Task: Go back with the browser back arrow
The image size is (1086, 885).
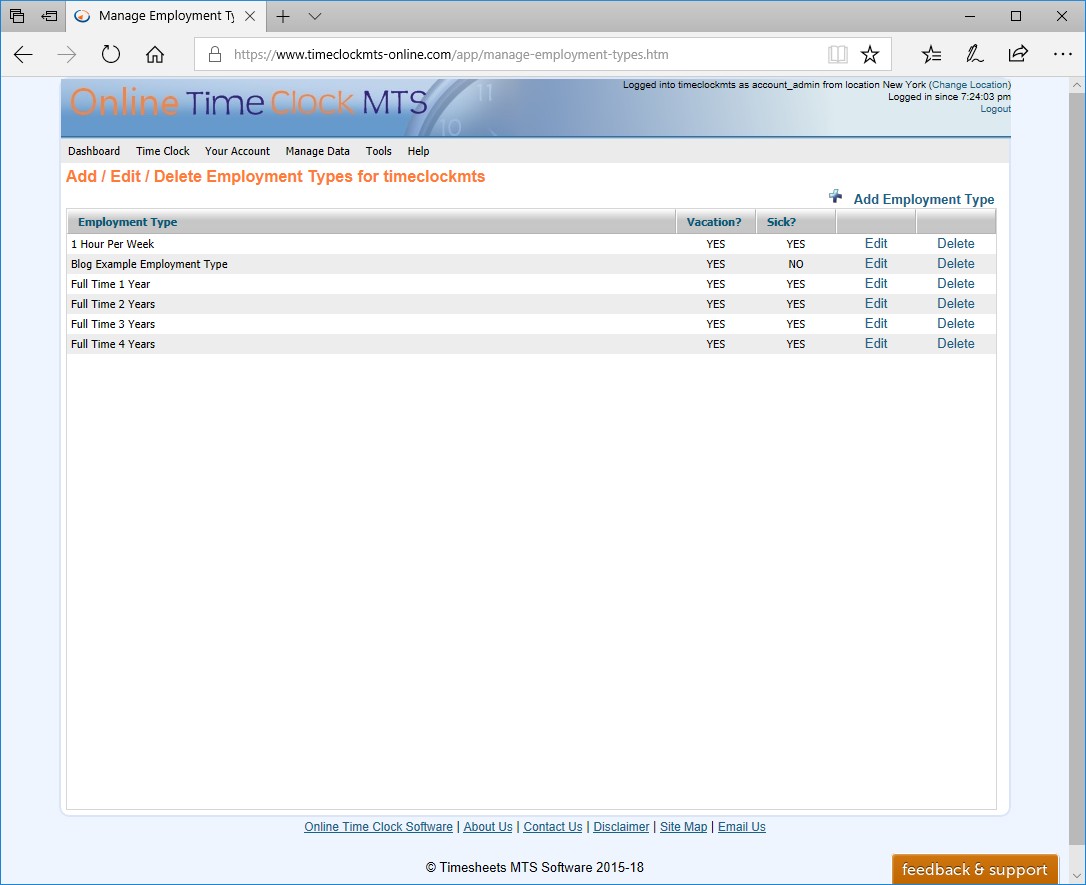Action: [x=24, y=54]
